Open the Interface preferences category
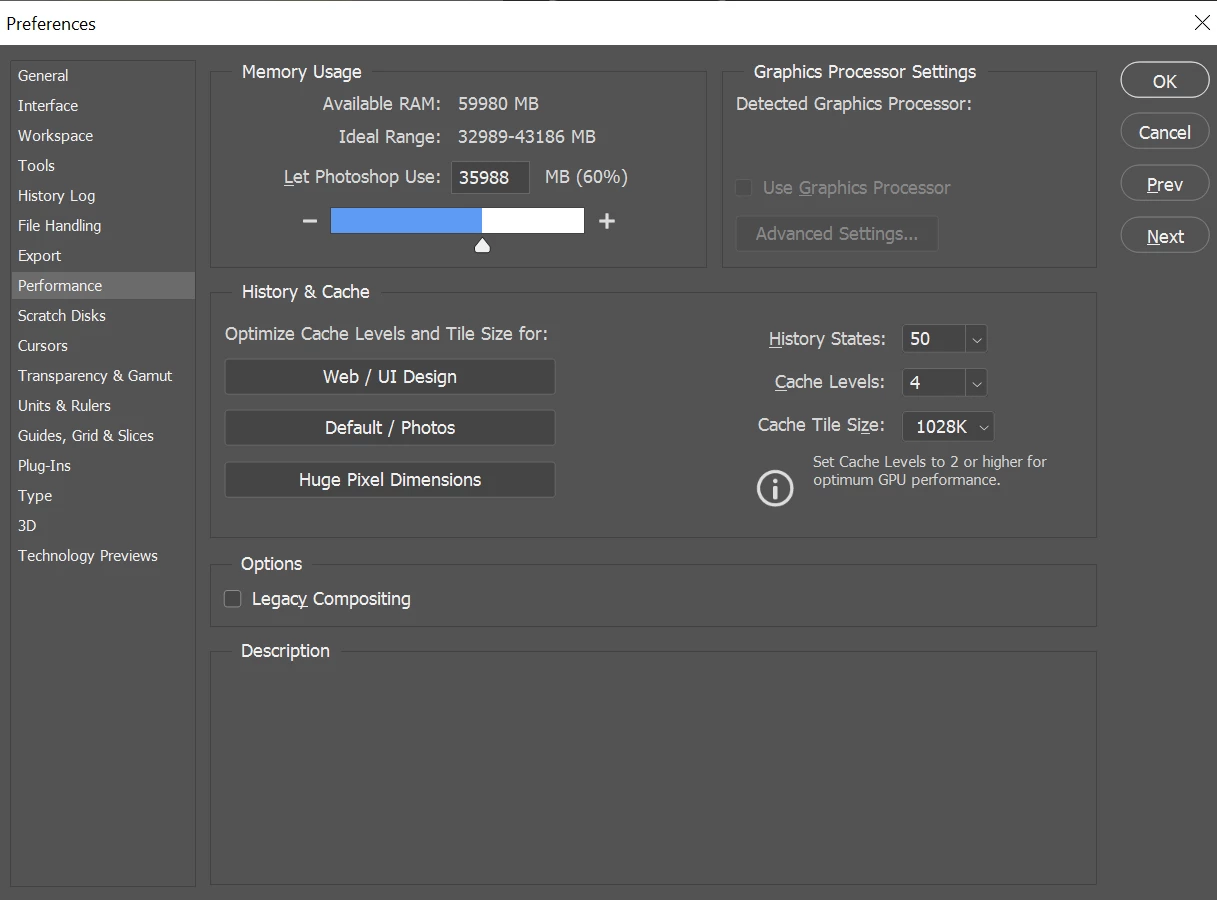Image resolution: width=1217 pixels, height=900 pixels. point(103,106)
